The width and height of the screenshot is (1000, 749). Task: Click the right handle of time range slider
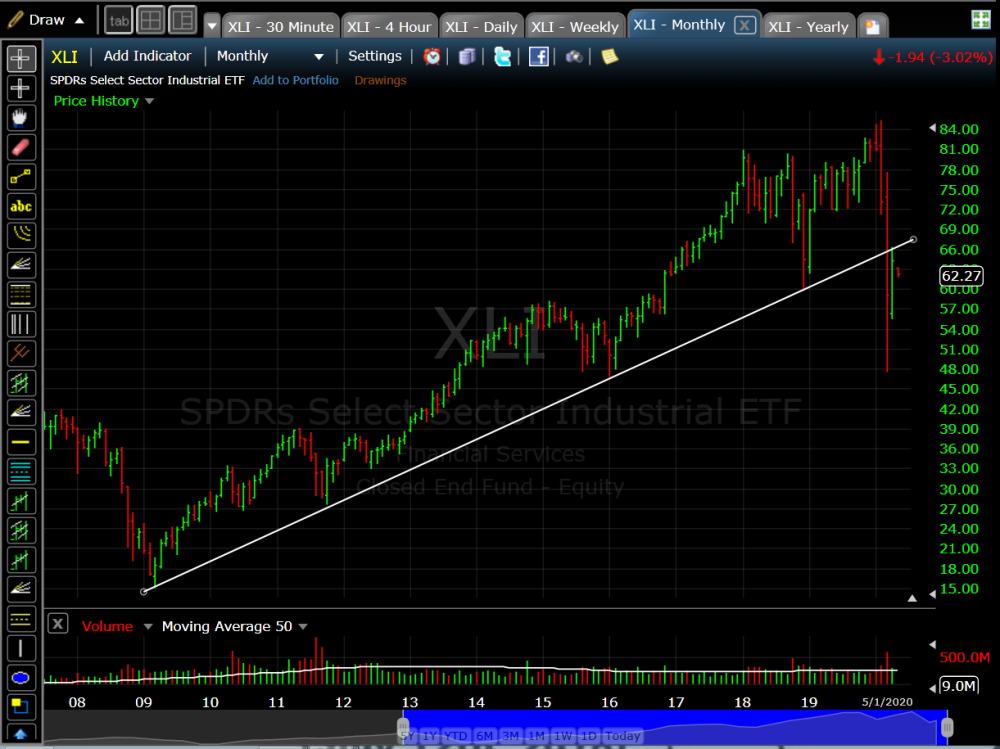947,726
